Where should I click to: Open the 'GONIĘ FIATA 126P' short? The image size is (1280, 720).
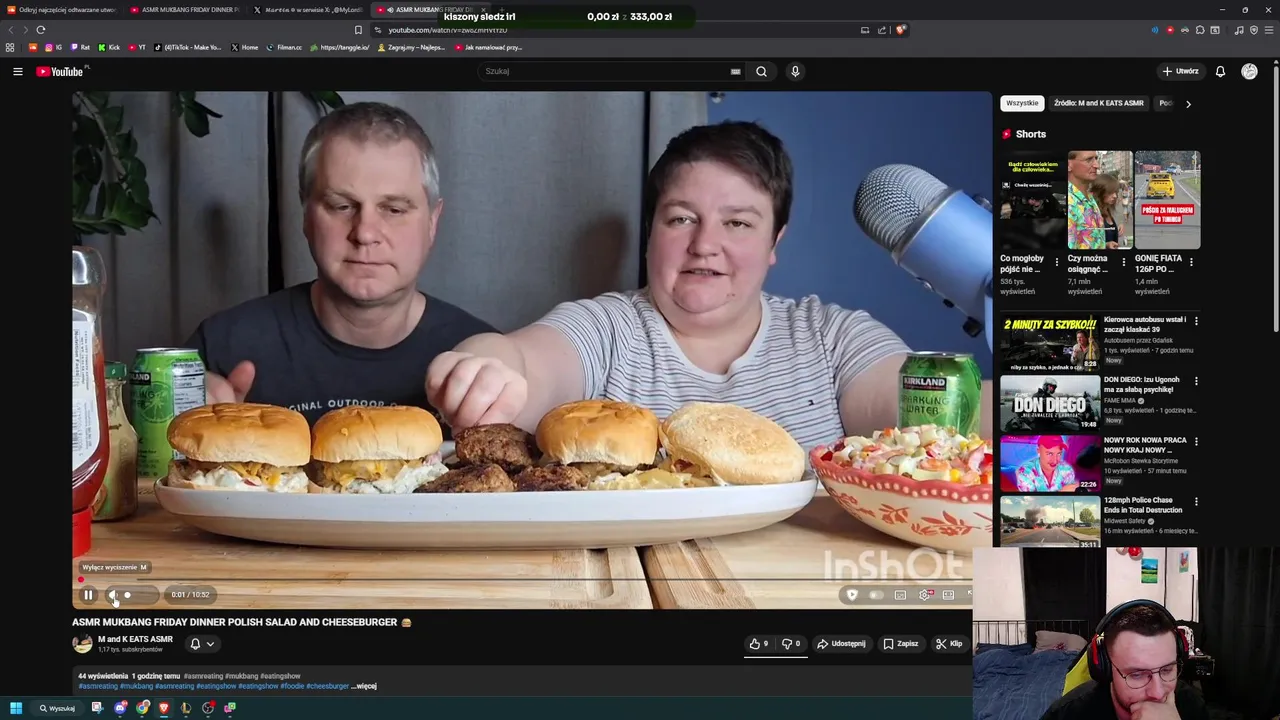coord(1167,200)
